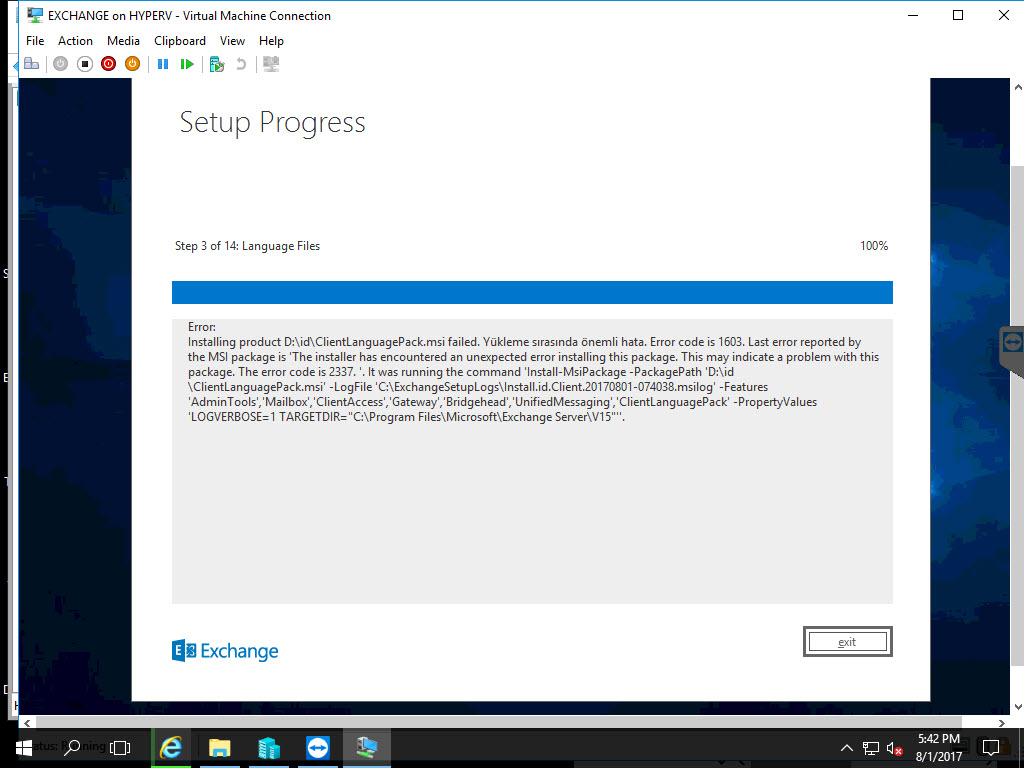This screenshot has height=768, width=1024.
Task: Click the EXCHANGE on HYPERV window title icon
Action: (x=35, y=15)
